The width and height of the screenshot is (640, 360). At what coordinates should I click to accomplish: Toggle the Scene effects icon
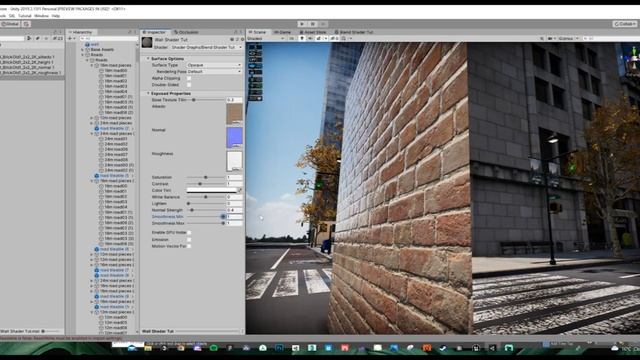click(319, 38)
